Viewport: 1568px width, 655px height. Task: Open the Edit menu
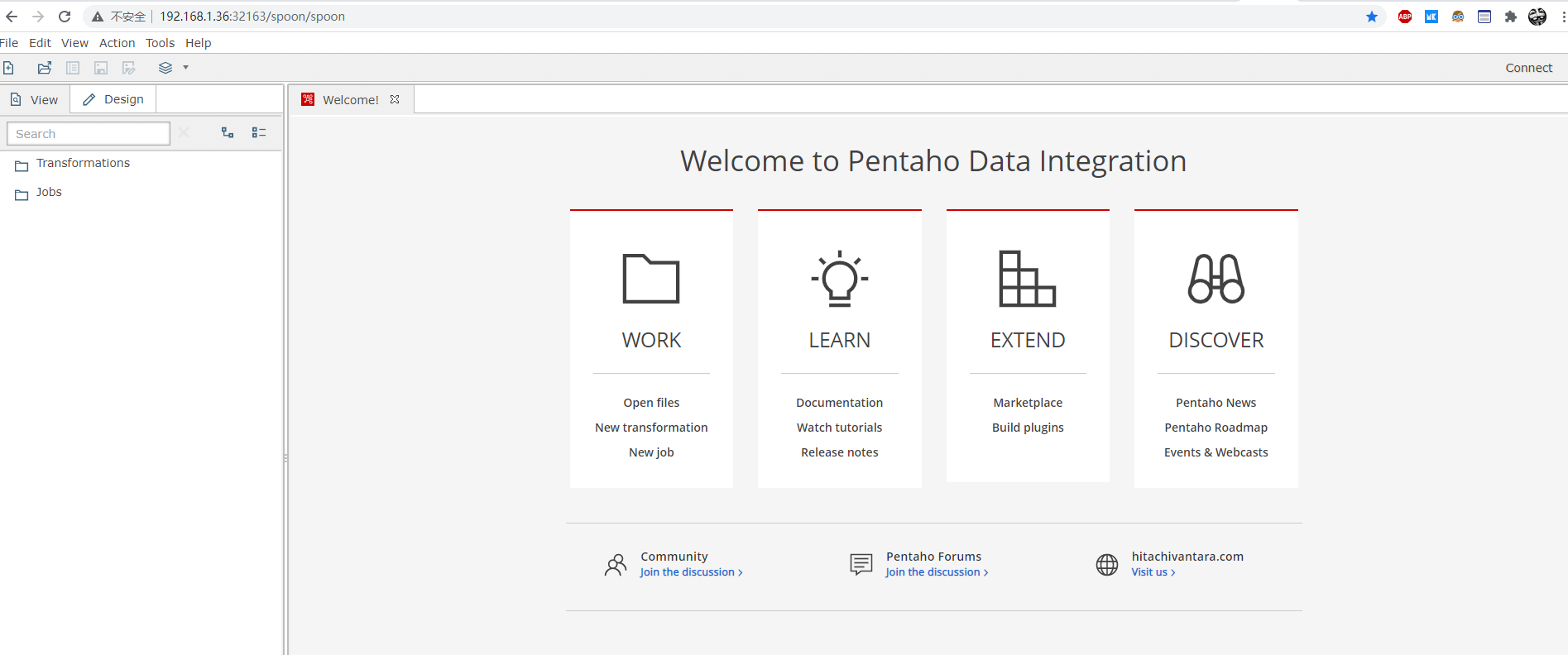[40, 43]
